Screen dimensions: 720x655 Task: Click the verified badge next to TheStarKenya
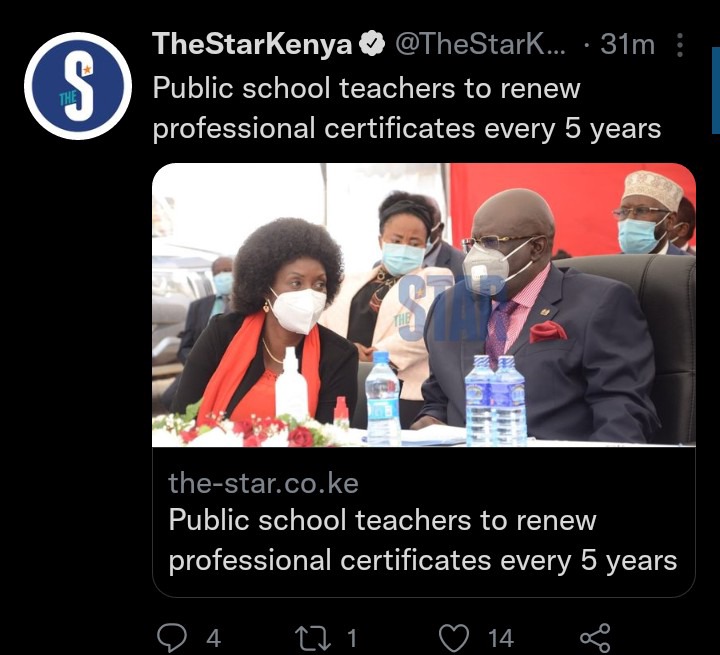click(x=372, y=45)
